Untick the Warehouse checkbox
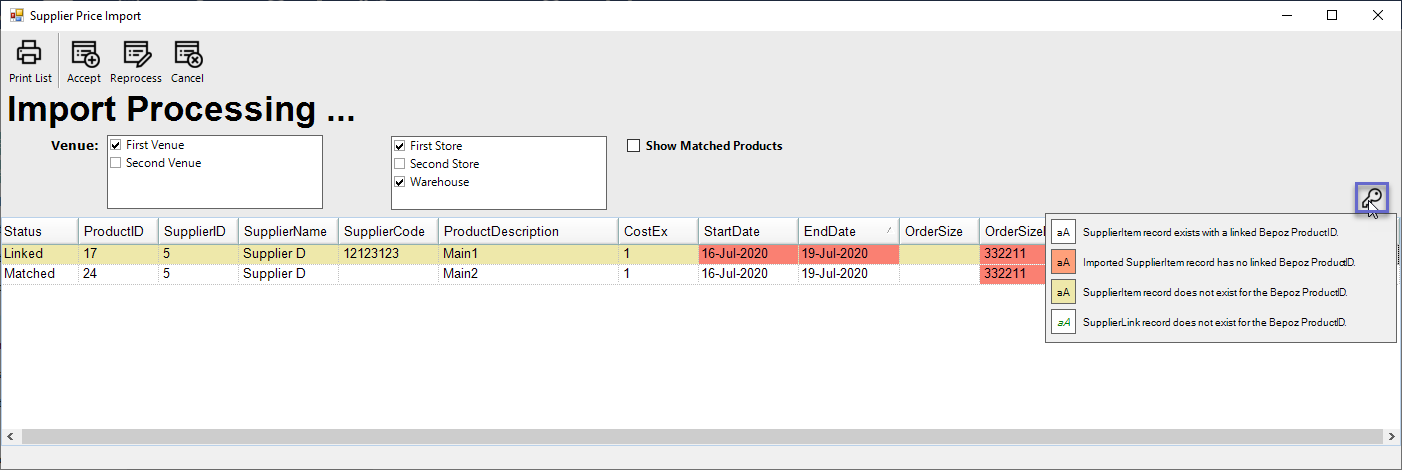The width and height of the screenshot is (1402, 470). 400,182
